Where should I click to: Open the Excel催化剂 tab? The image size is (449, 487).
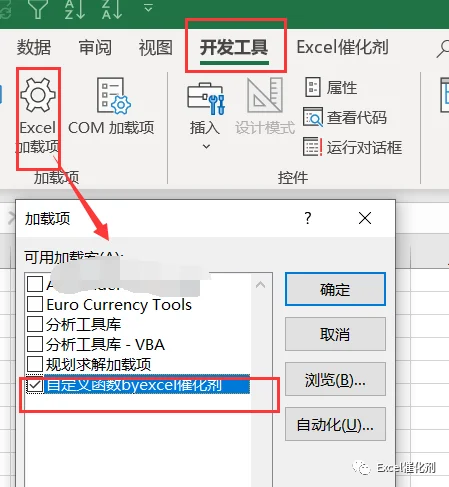(343, 47)
